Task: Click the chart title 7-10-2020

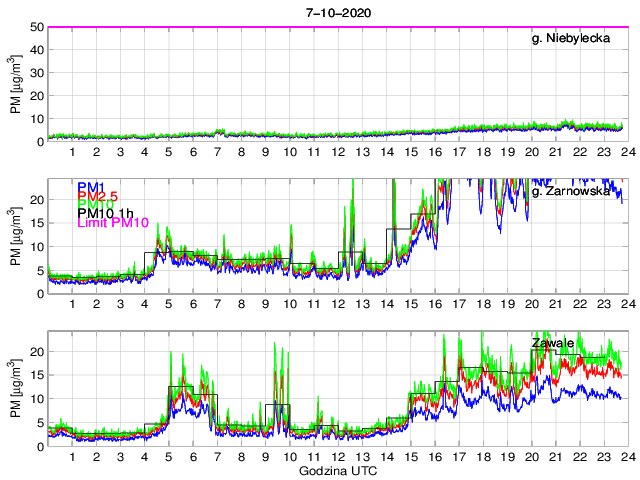Action: pyautogui.click(x=336, y=9)
